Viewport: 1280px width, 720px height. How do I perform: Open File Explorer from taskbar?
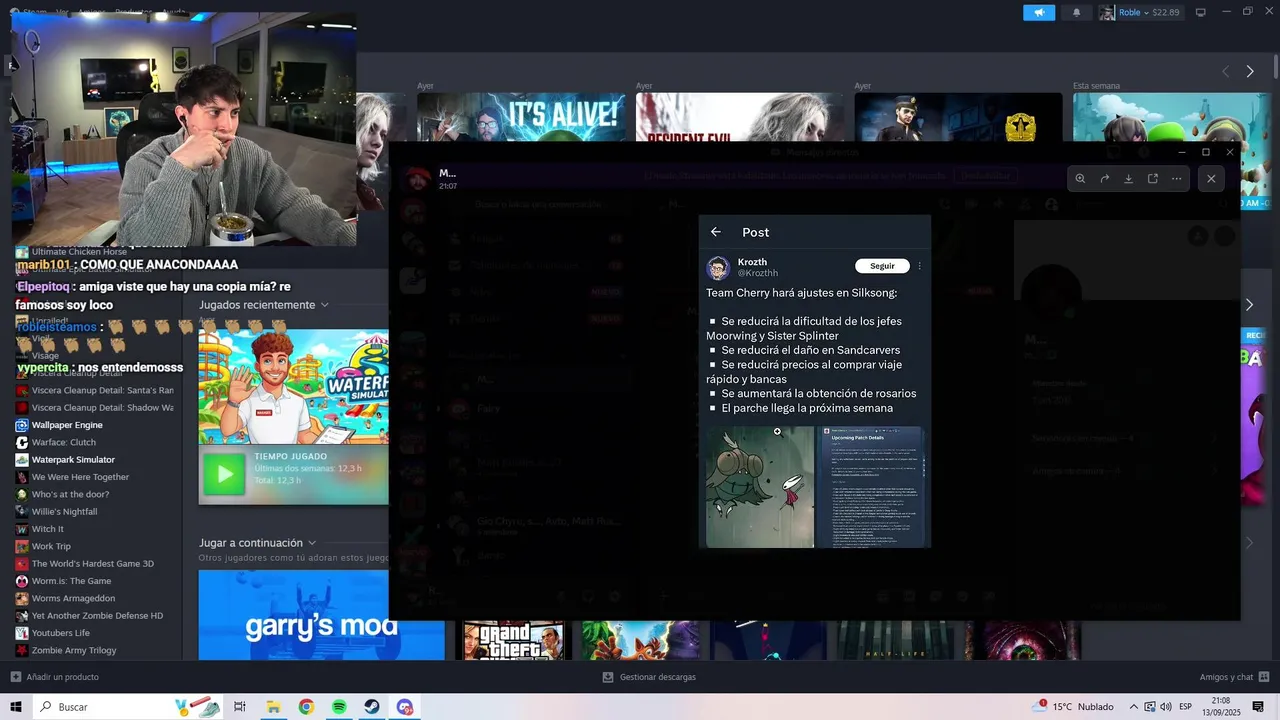tap(273, 707)
